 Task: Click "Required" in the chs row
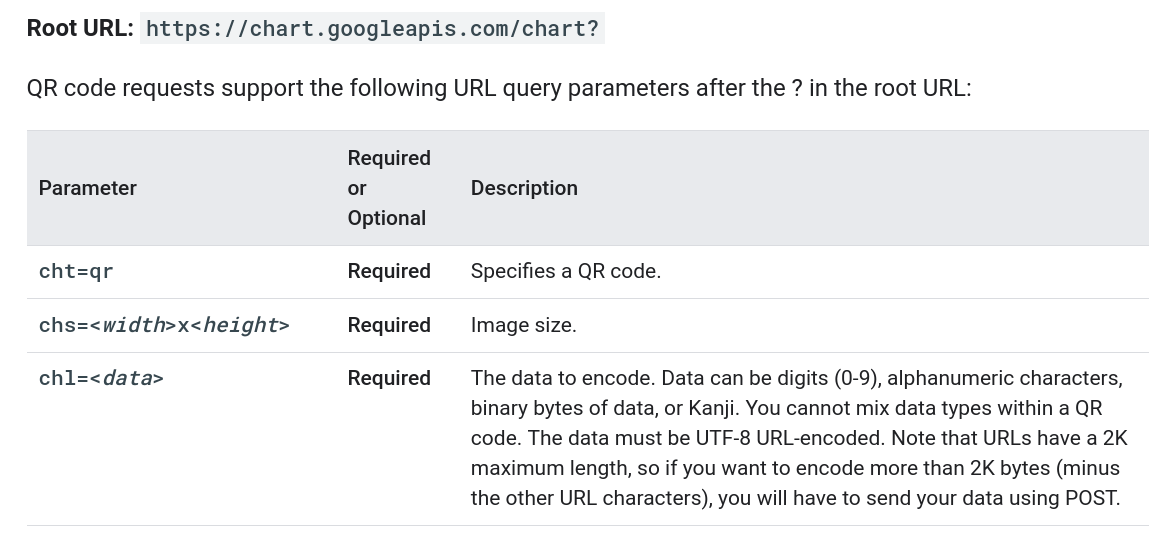pos(389,325)
